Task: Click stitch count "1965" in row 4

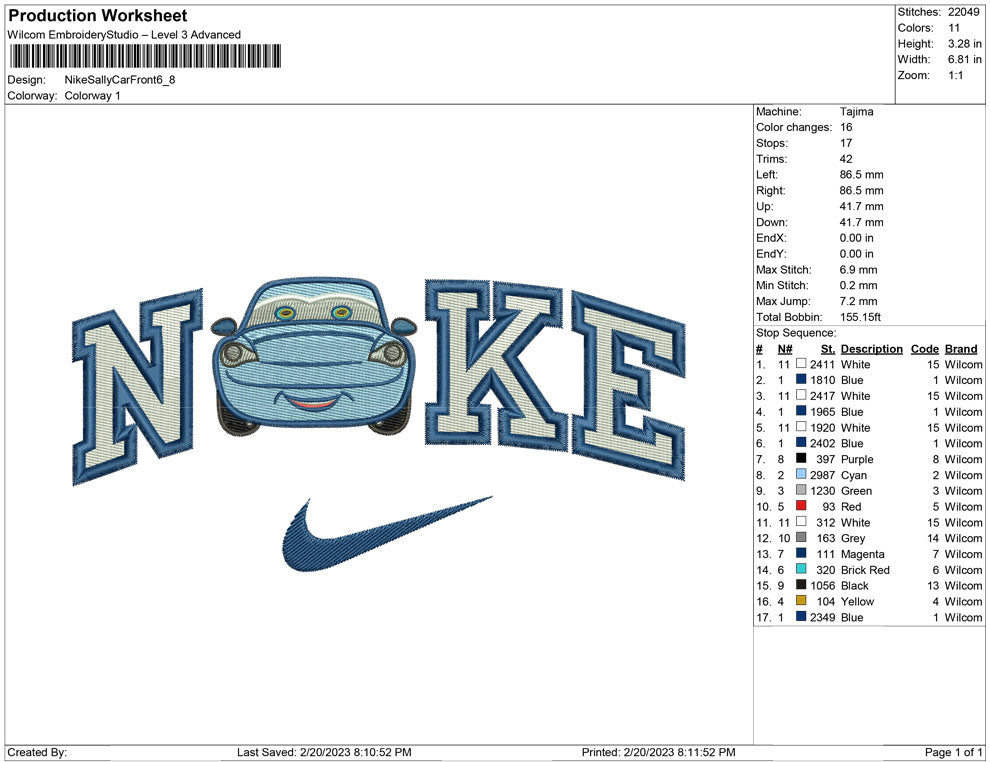Action: click(x=823, y=412)
